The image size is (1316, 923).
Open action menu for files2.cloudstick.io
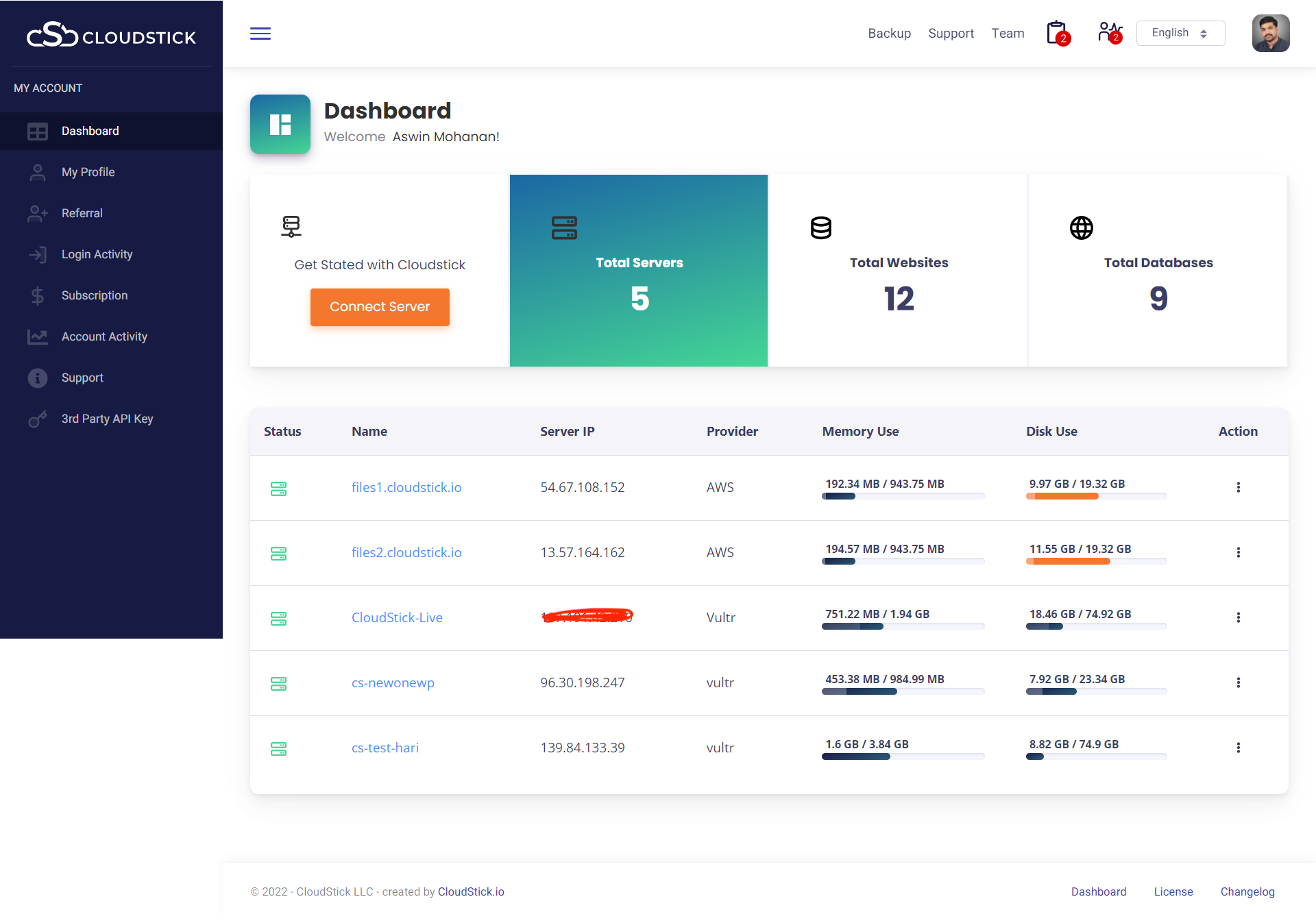[1238, 552]
